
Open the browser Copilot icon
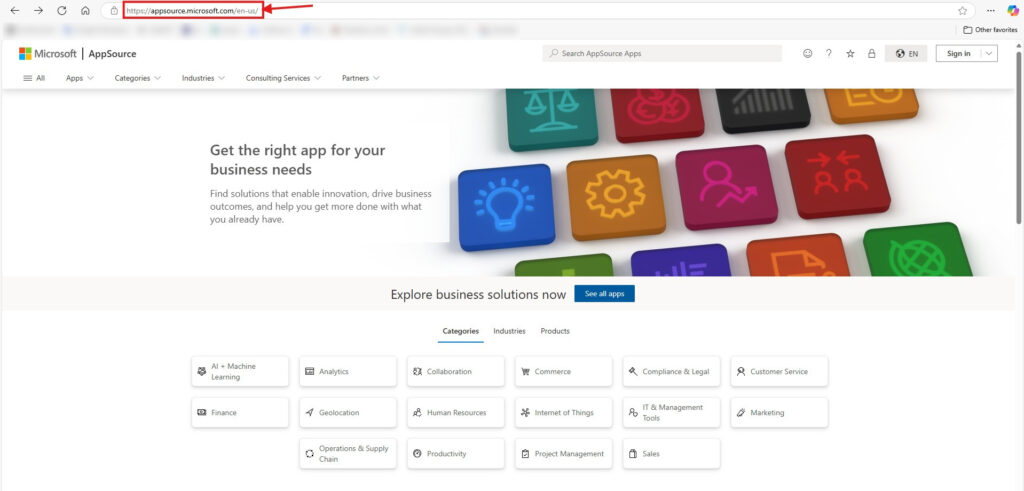point(1012,10)
